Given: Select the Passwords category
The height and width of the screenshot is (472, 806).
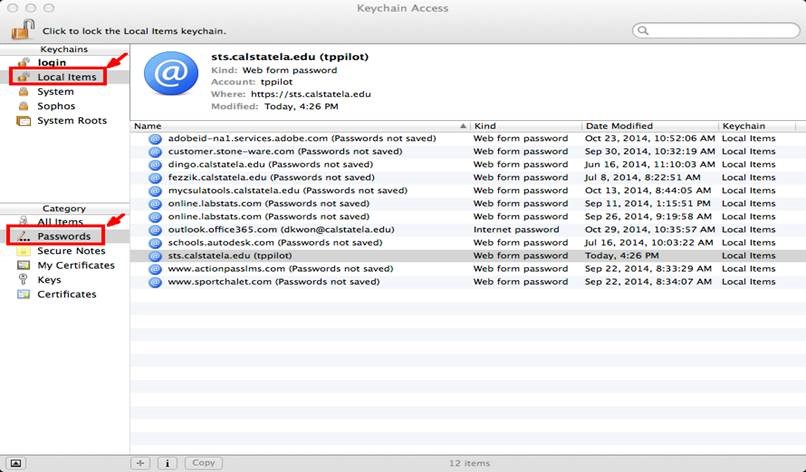Looking at the screenshot, I should (64, 236).
